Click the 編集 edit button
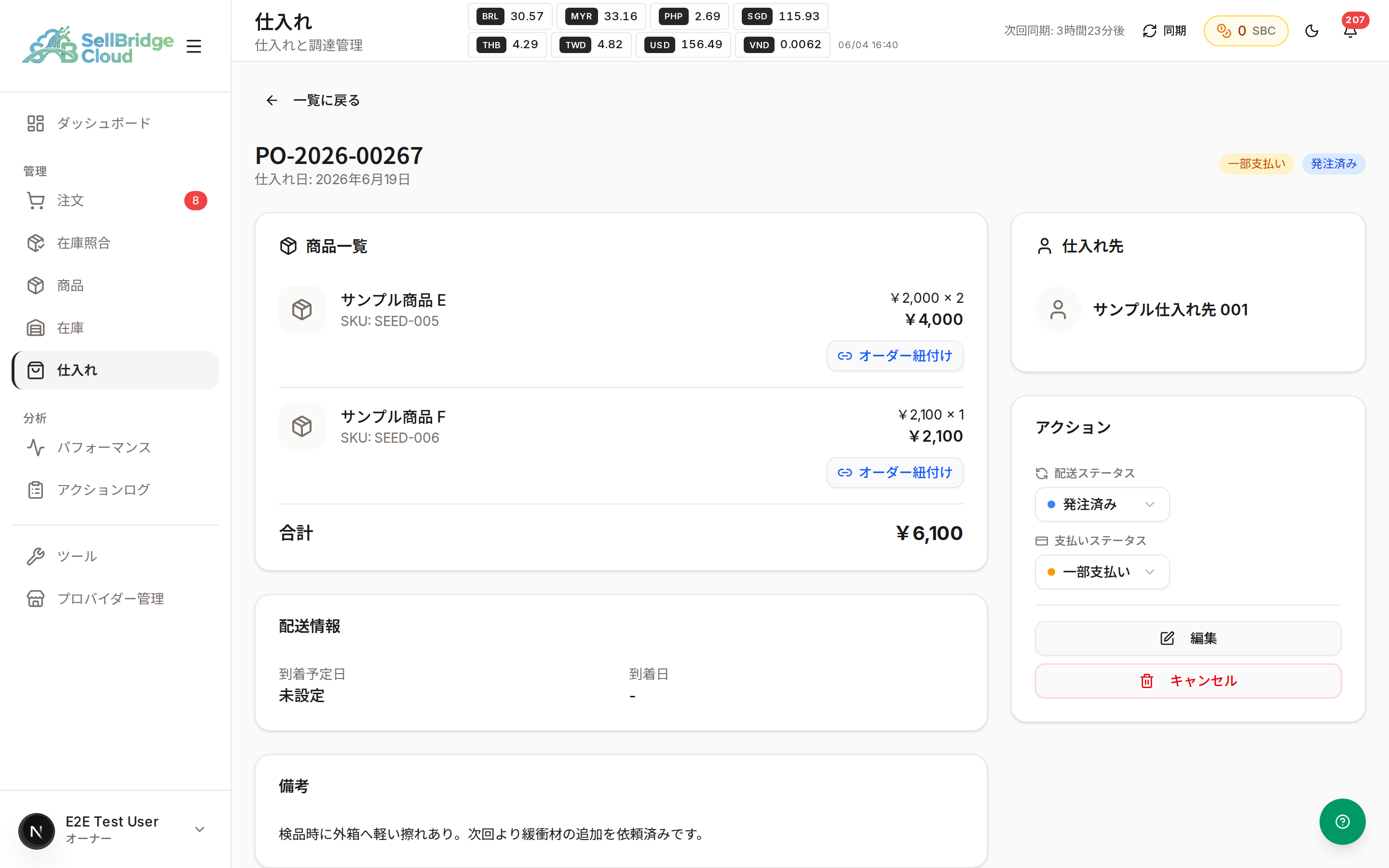The width and height of the screenshot is (1389, 868). (1188, 638)
